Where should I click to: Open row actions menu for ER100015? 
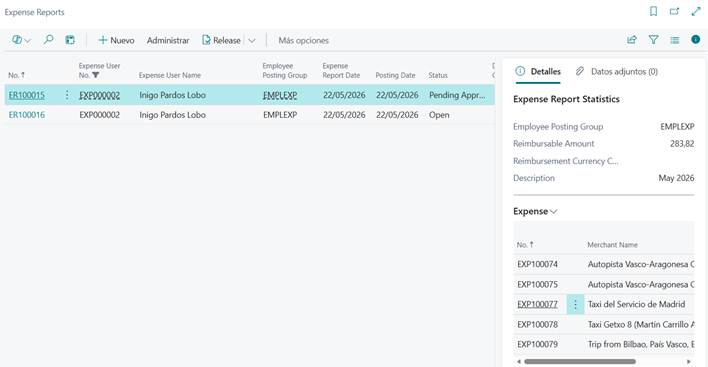67,95
